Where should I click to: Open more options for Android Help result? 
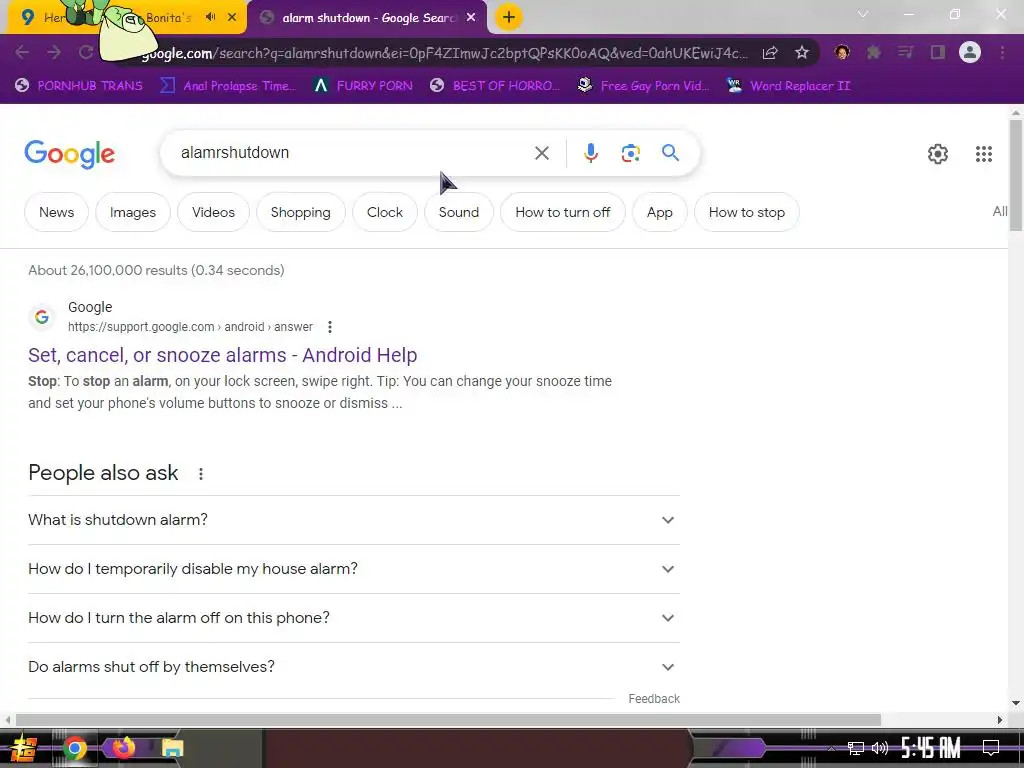330,327
